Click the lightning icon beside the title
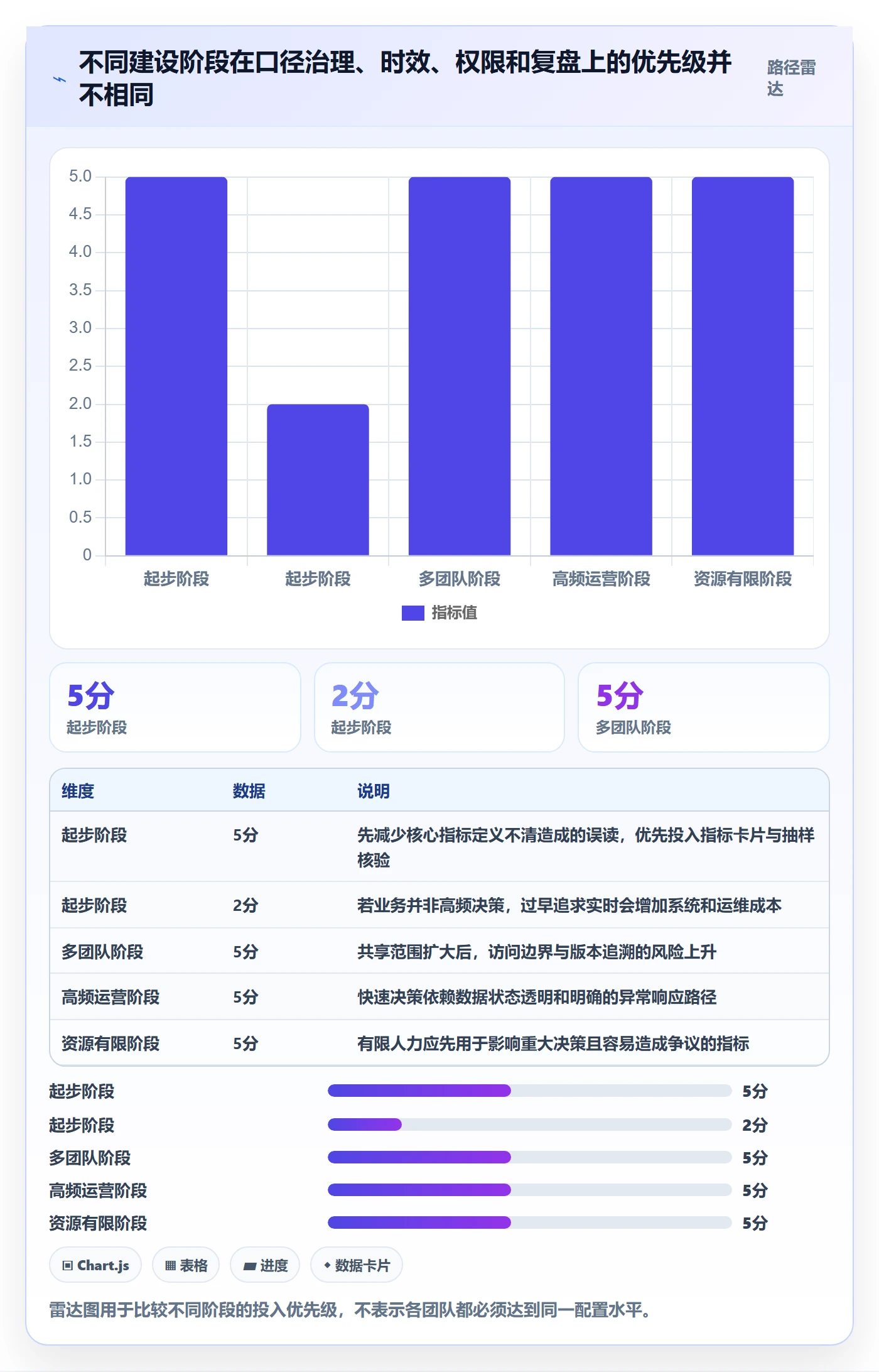This screenshot has width=879, height=1372. tap(60, 79)
